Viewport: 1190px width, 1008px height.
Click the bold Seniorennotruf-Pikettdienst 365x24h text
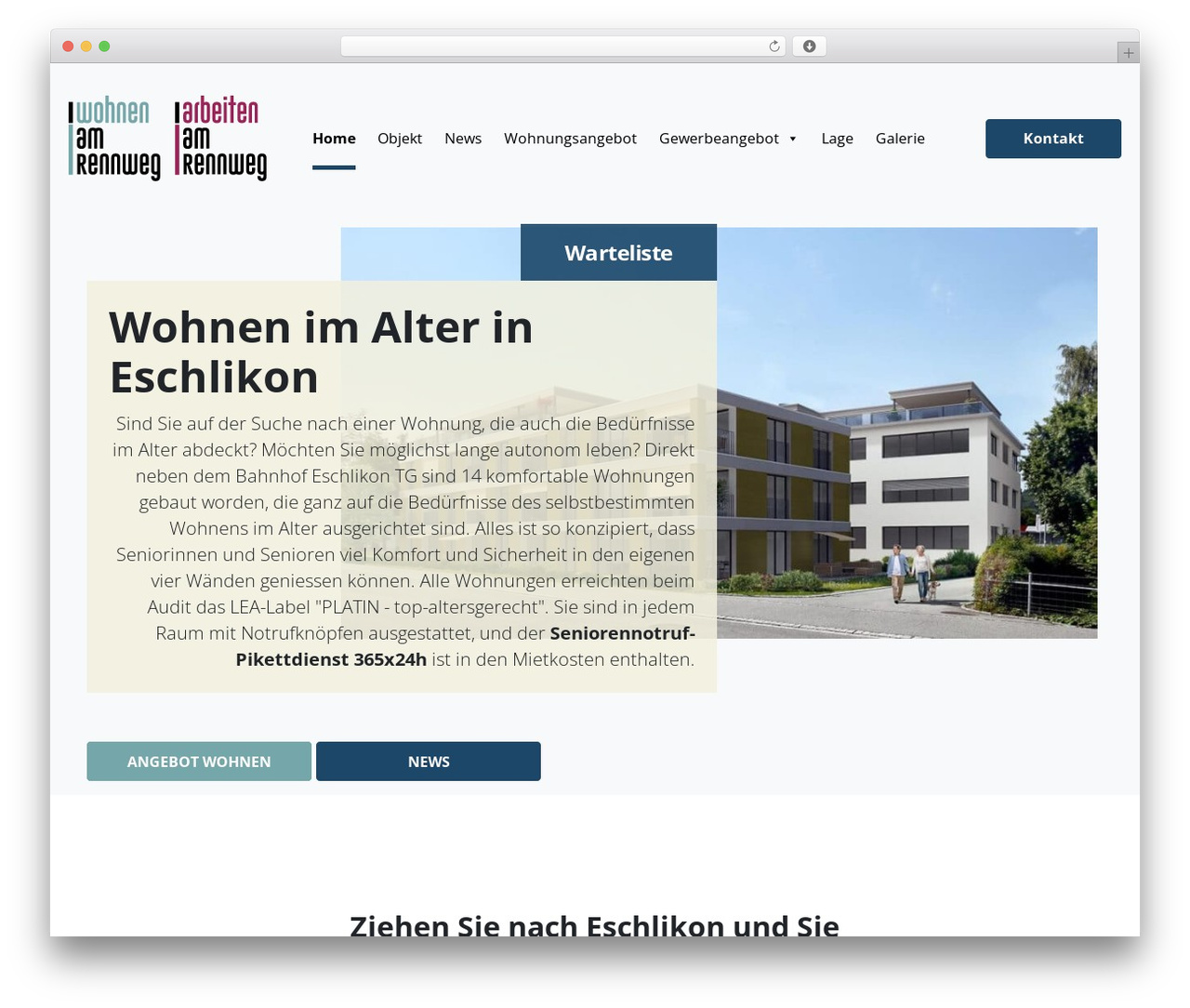465,646
